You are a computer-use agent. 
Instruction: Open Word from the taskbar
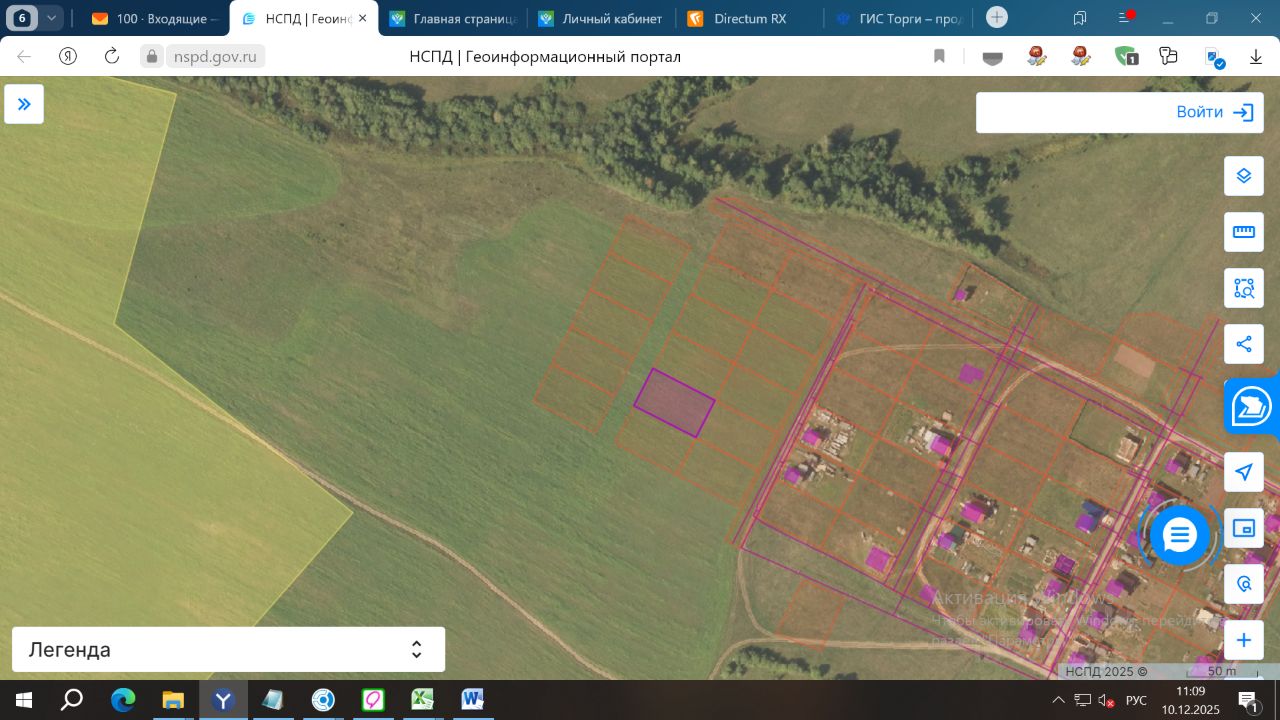click(473, 699)
